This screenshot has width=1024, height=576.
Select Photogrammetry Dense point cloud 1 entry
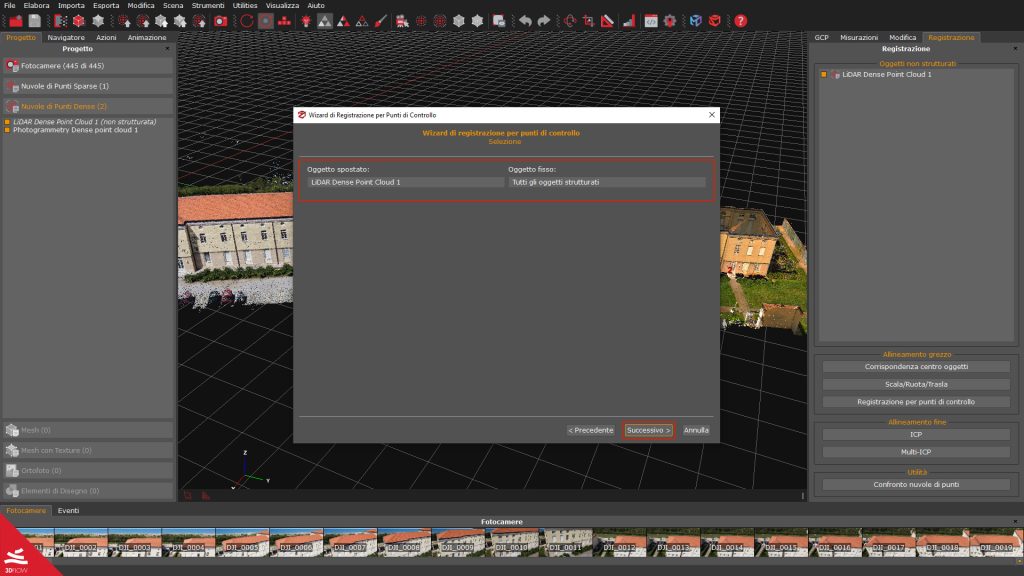(76, 130)
